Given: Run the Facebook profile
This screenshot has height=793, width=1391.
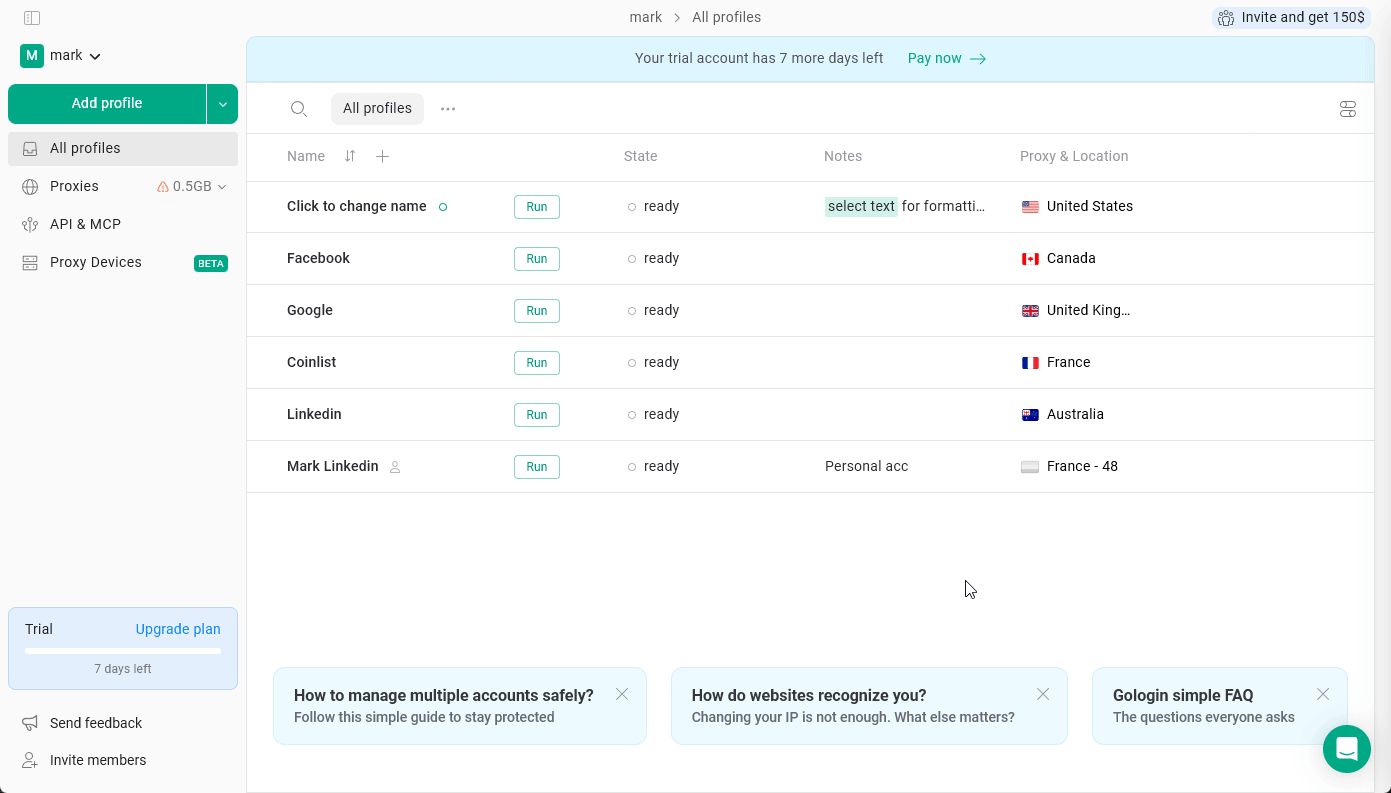Looking at the screenshot, I should [x=536, y=258].
